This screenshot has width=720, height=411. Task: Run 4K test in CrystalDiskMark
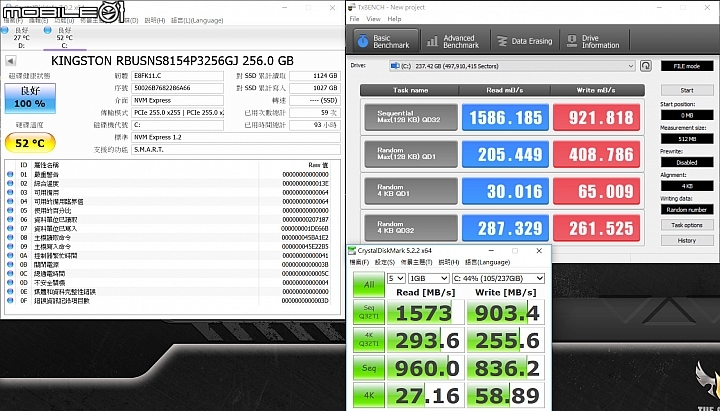(x=369, y=395)
